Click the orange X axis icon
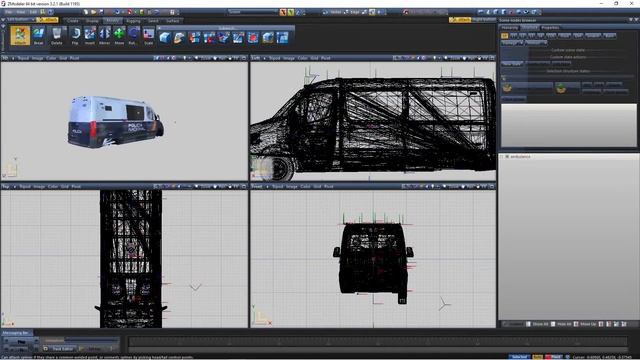The image size is (640, 360). pyautogui.click(x=283, y=12)
